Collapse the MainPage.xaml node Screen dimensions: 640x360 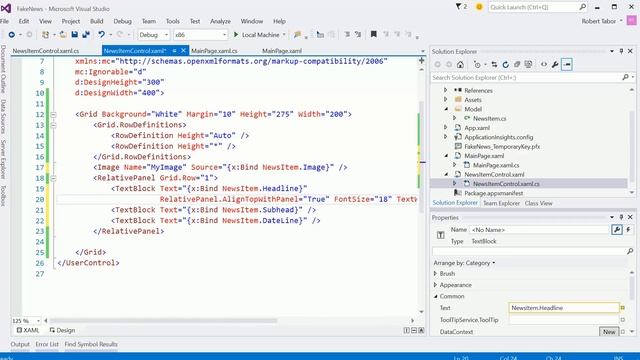coord(446,156)
